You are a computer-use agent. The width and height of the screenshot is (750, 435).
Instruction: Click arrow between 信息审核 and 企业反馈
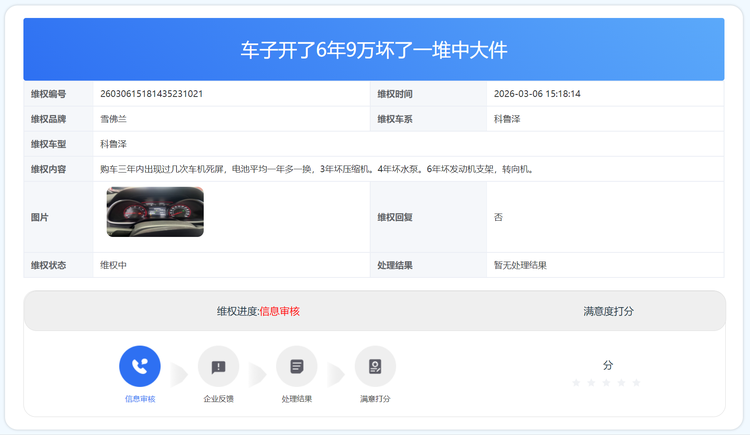point(179,374)
